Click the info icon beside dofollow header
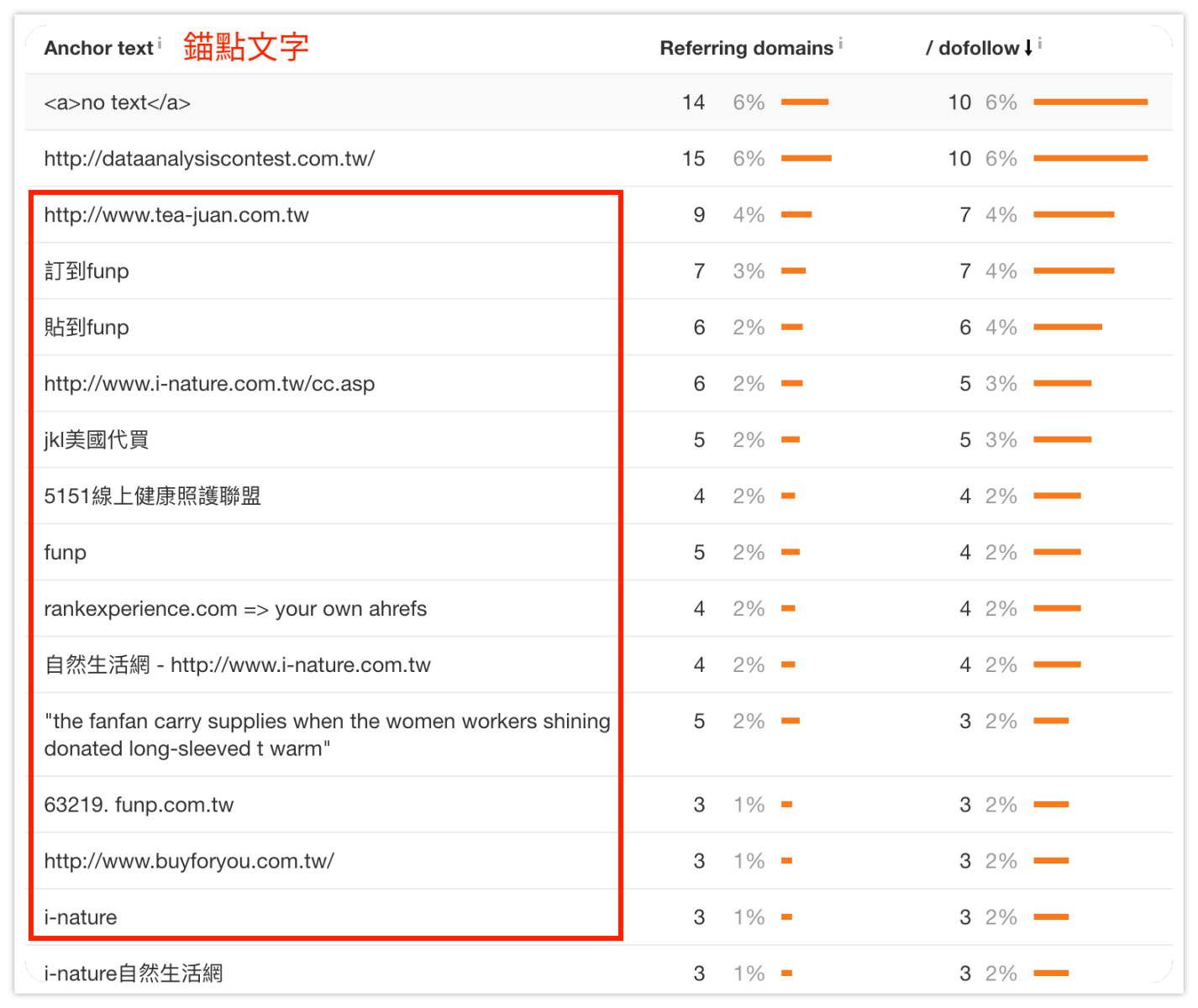The image size is (1198, 1008). [1040, 43]
